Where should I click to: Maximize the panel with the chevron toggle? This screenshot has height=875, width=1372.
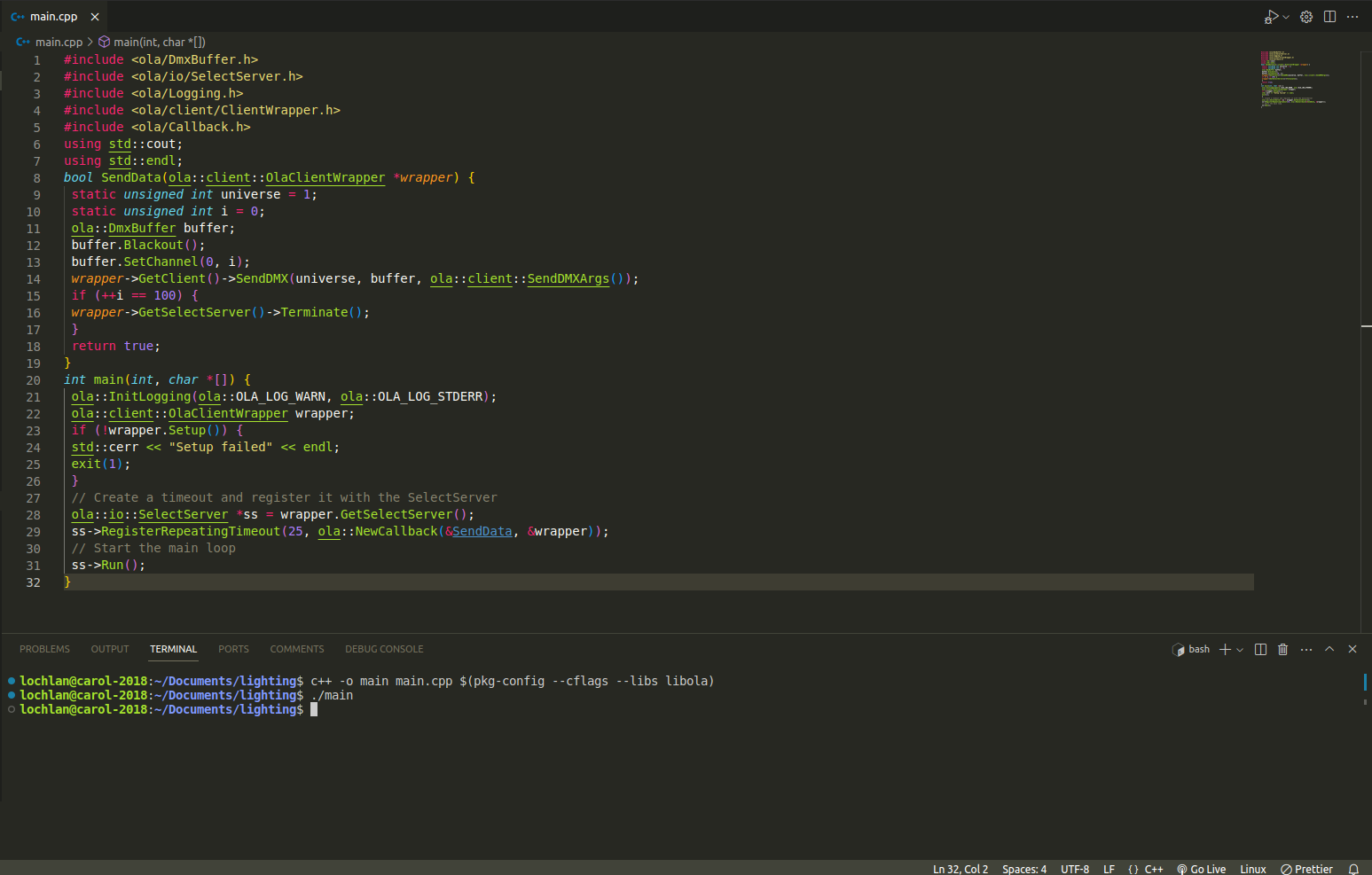[1329, 649]
